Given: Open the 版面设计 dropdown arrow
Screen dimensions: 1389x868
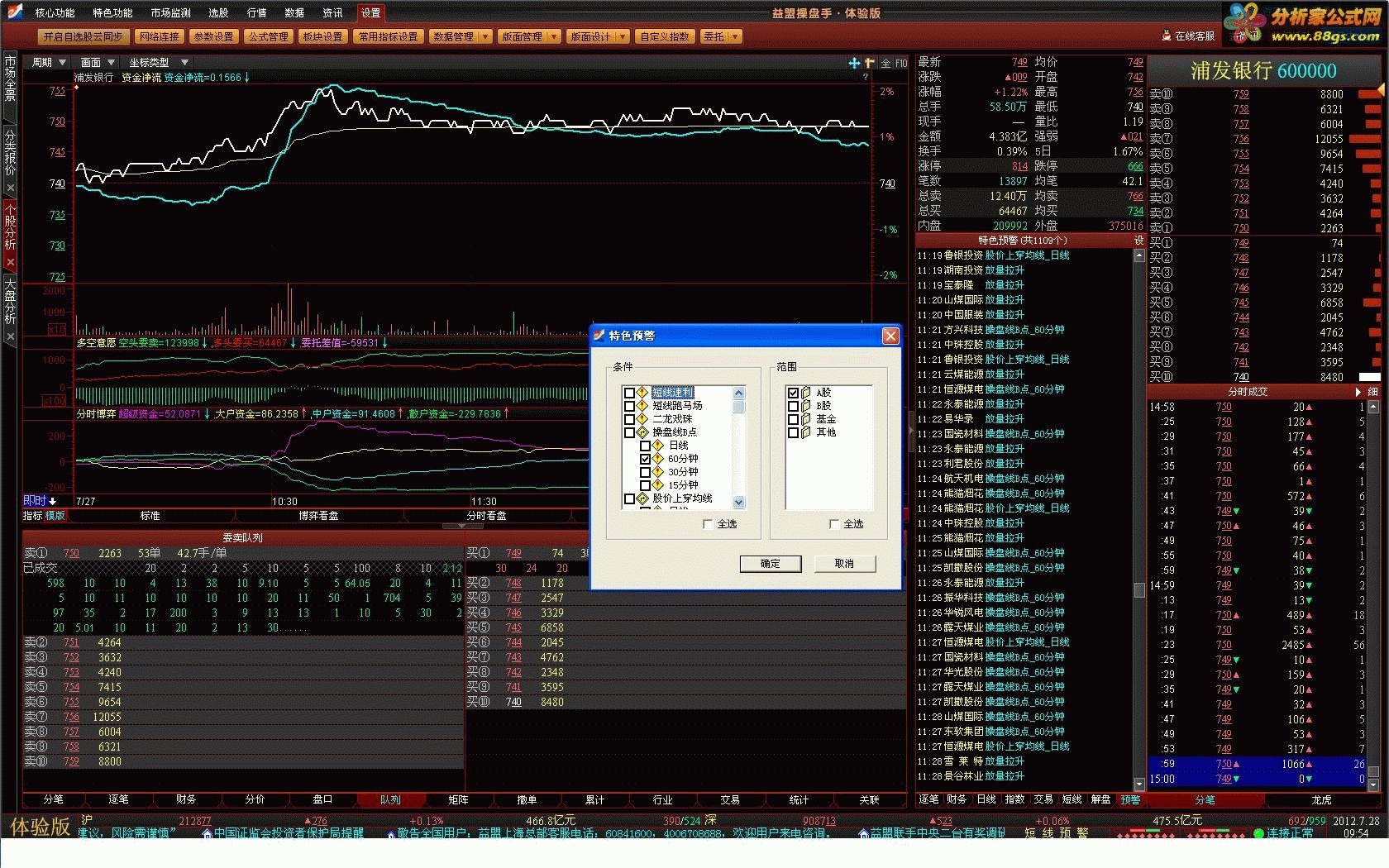Looking at the screenshot, I should pyautogui.click(x=622, y=36).
